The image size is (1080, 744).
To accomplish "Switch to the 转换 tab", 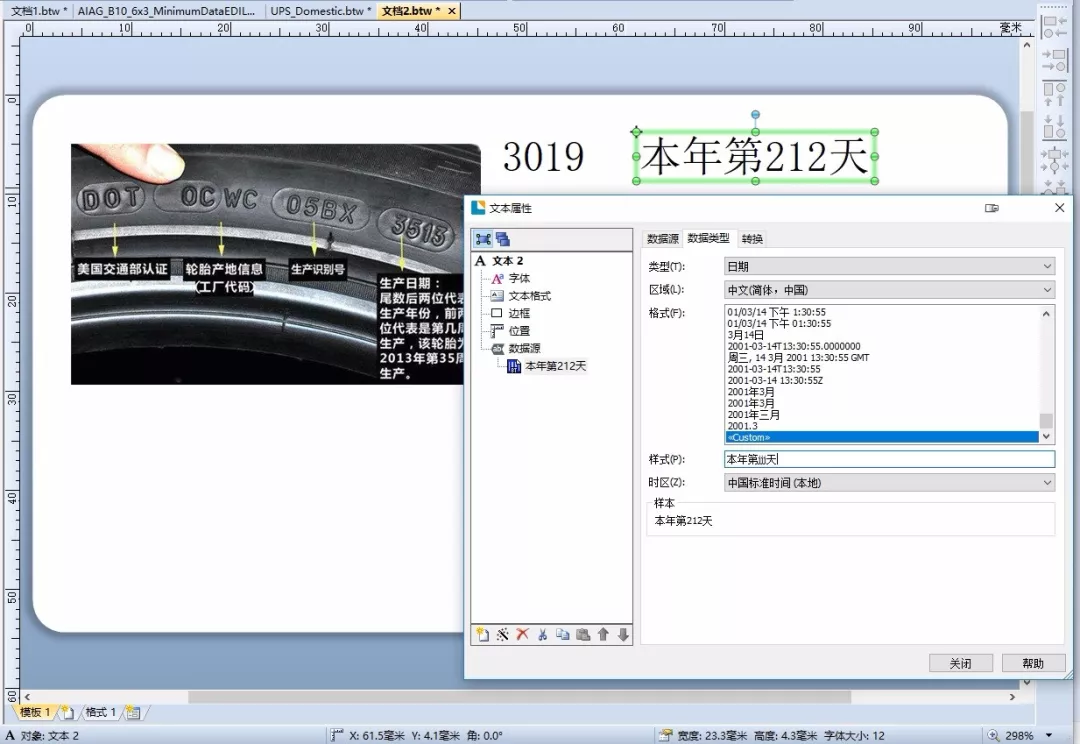I will (x=752, y=239).
